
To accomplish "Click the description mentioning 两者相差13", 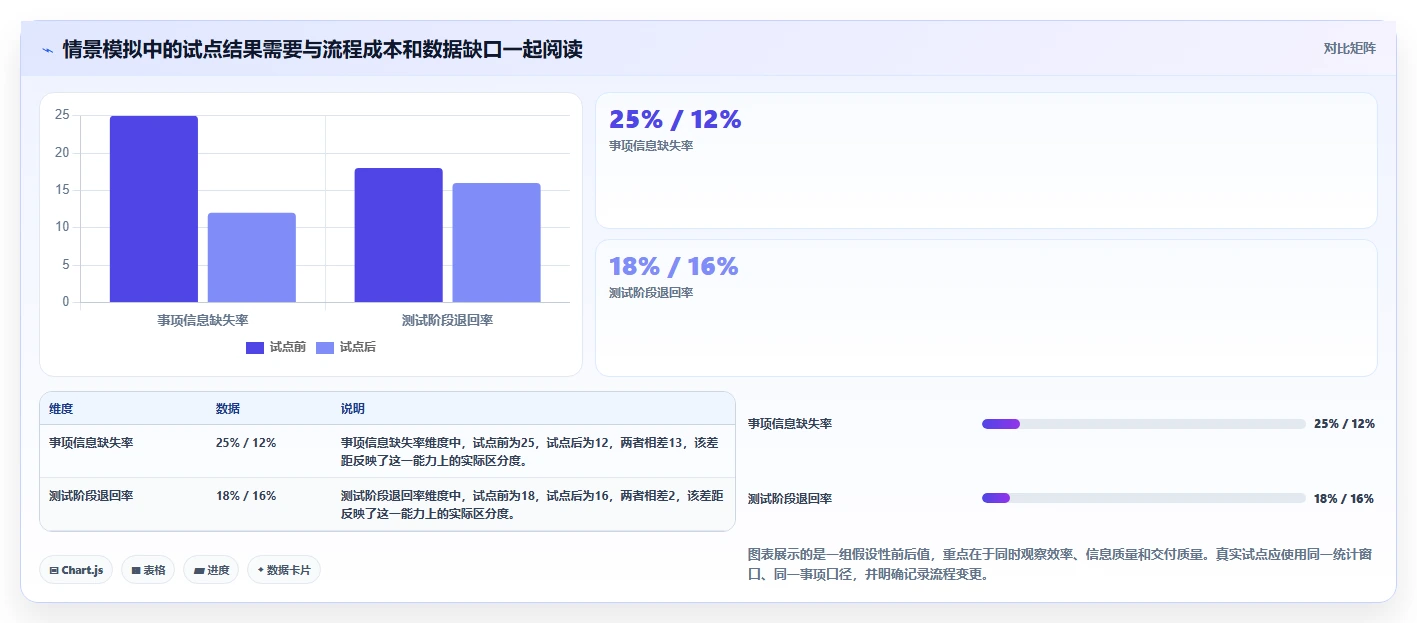I will tap(532, 452).
